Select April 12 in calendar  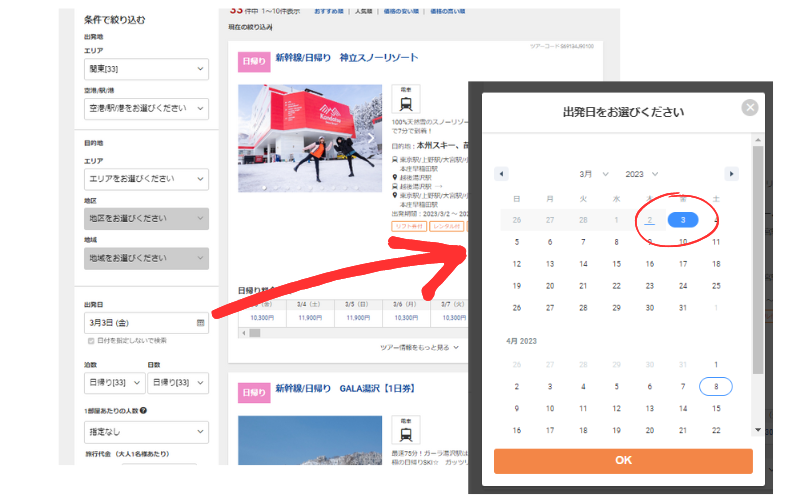click(x=616, y=408)
